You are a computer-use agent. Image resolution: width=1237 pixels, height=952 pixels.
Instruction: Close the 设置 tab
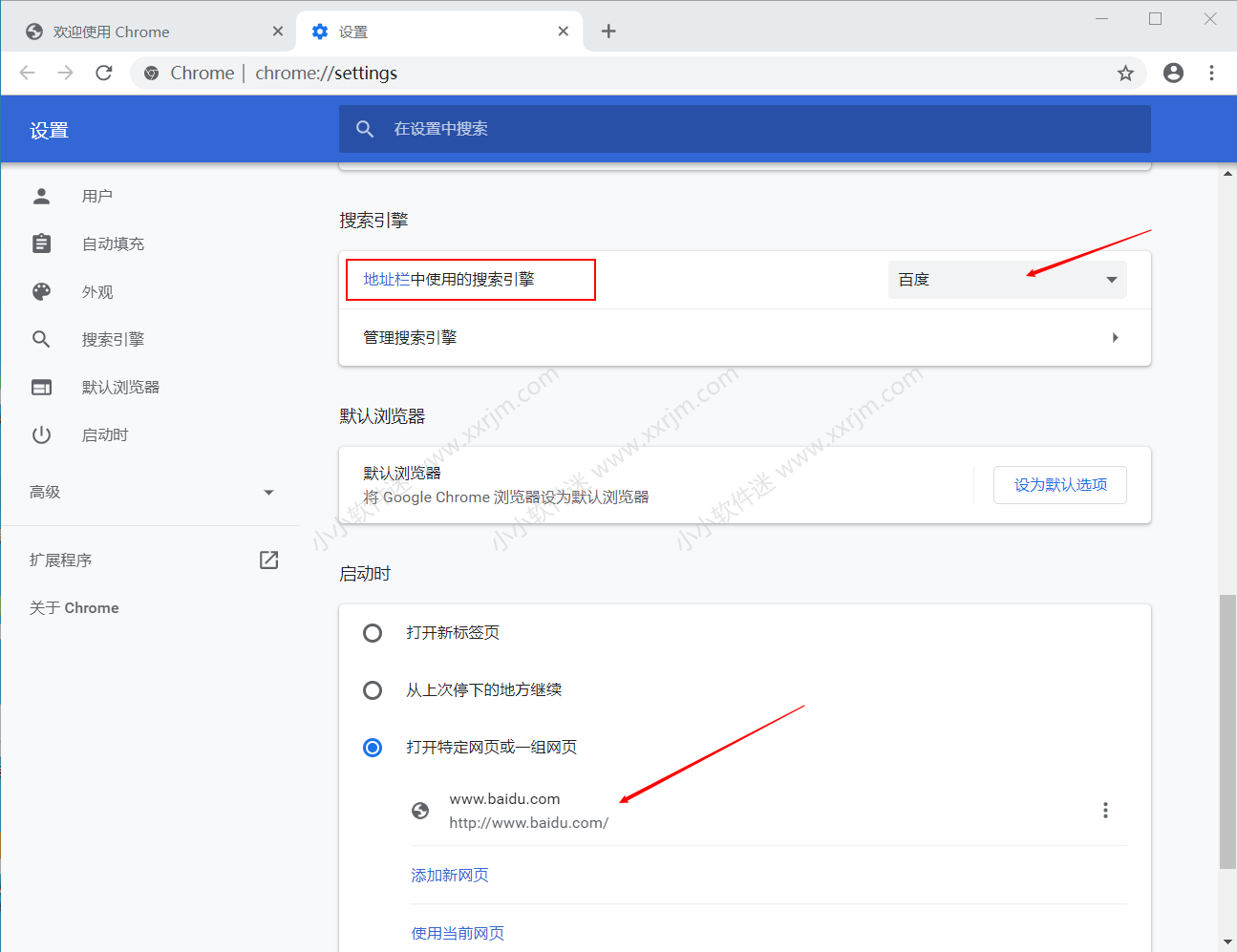pyautogui.click(x=564, y=32)
